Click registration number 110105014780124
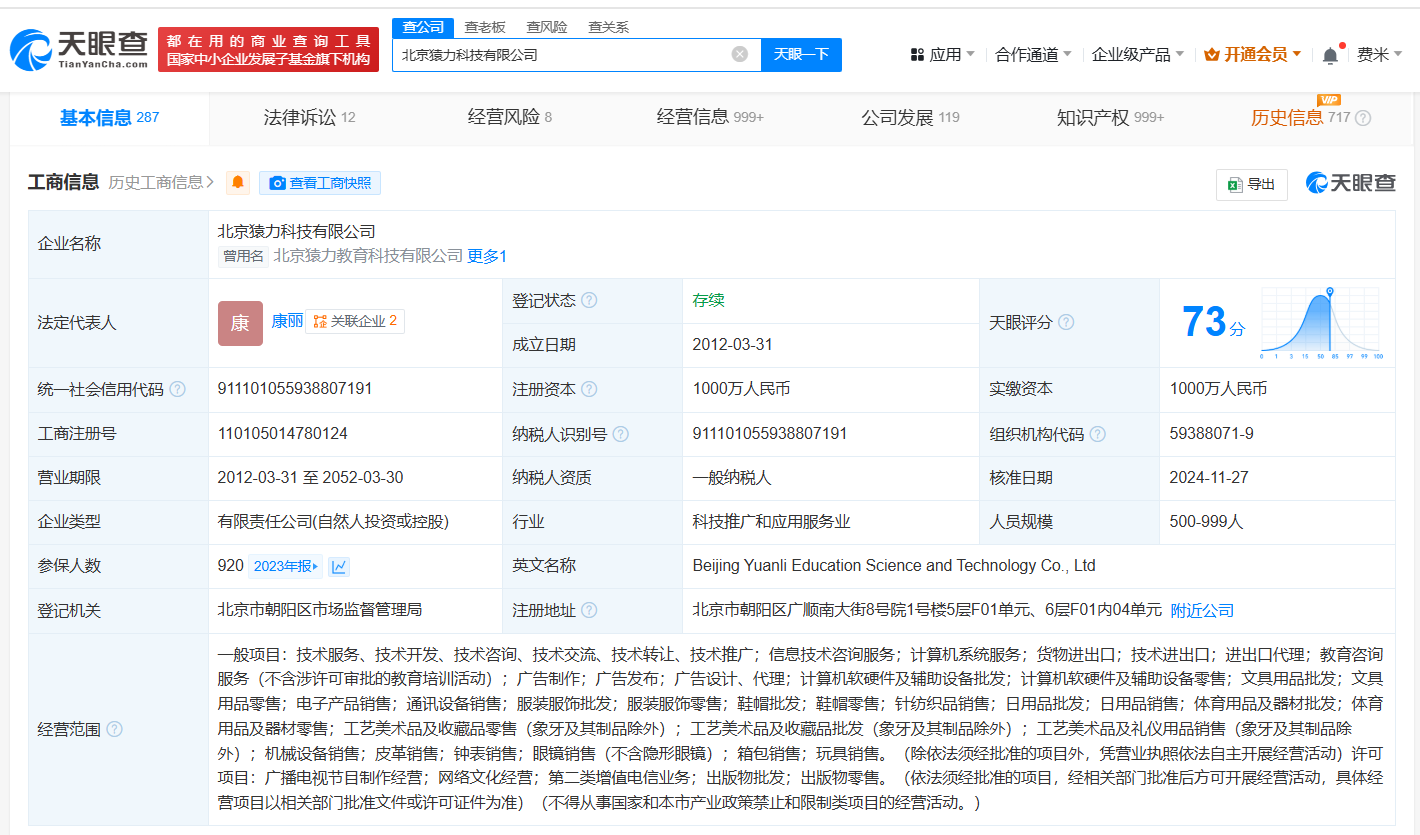 click(x=283, y=434)
